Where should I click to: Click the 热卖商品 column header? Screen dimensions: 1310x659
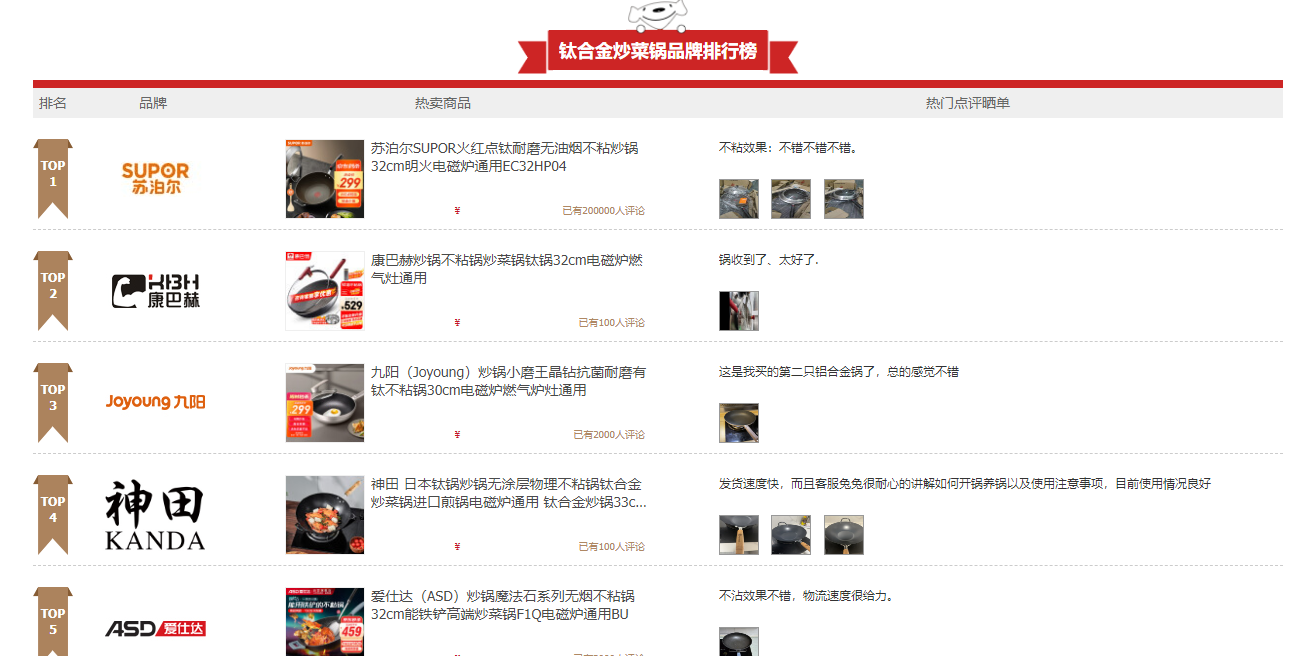443,103
